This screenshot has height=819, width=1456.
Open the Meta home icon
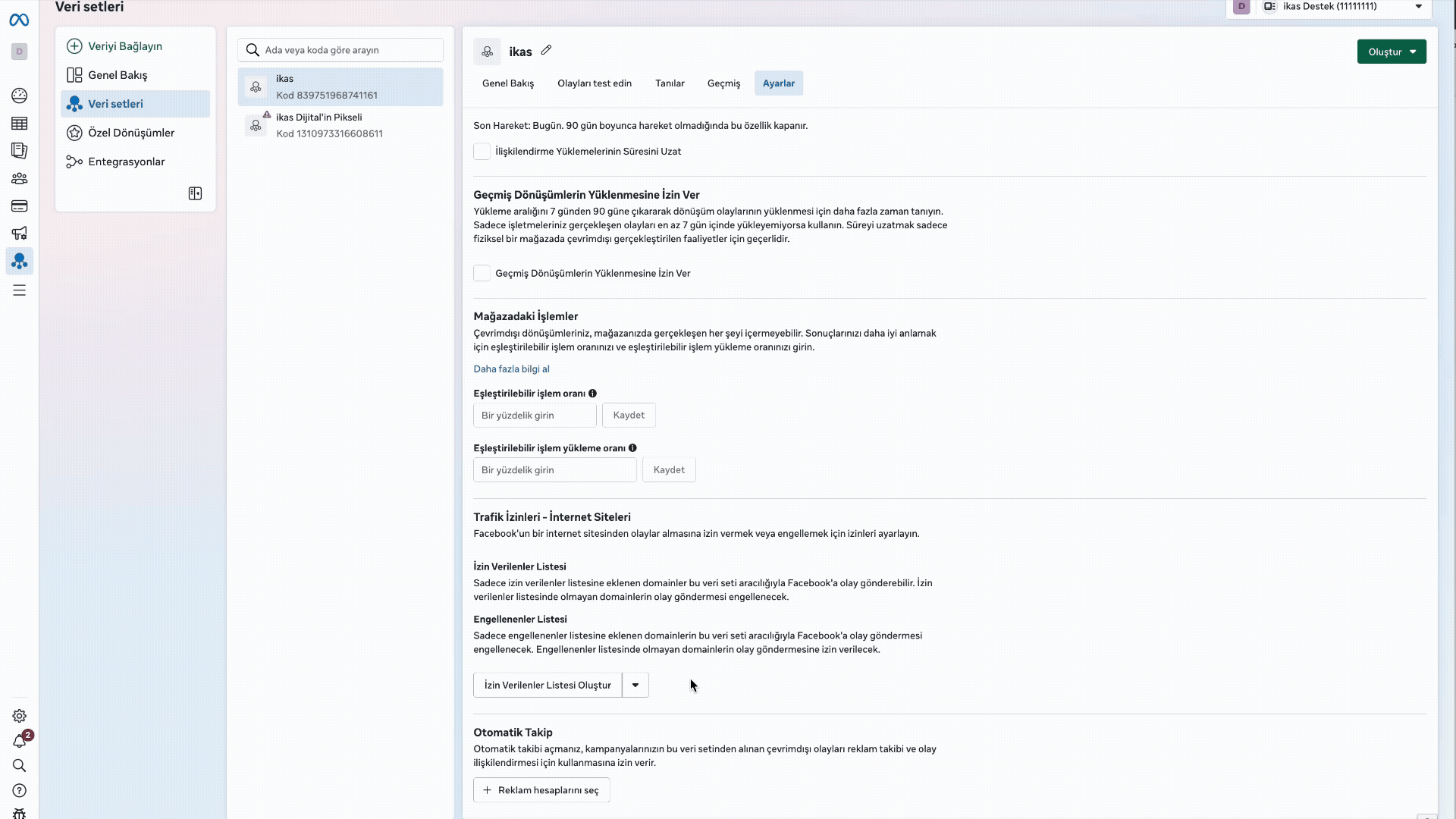click(19, 20)
